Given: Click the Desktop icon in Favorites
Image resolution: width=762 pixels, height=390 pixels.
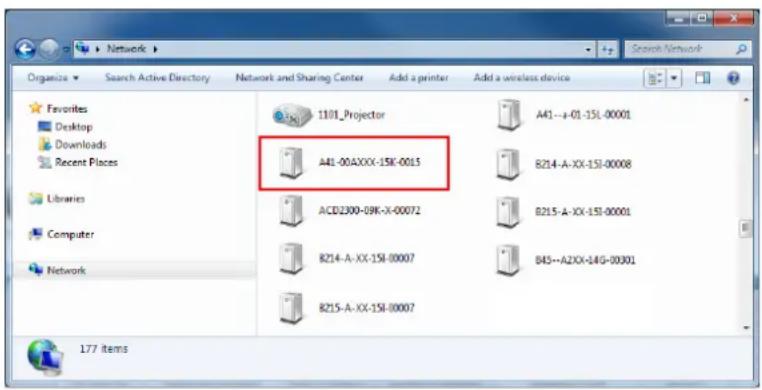Looking at the screenshot, I should point(45,127).
